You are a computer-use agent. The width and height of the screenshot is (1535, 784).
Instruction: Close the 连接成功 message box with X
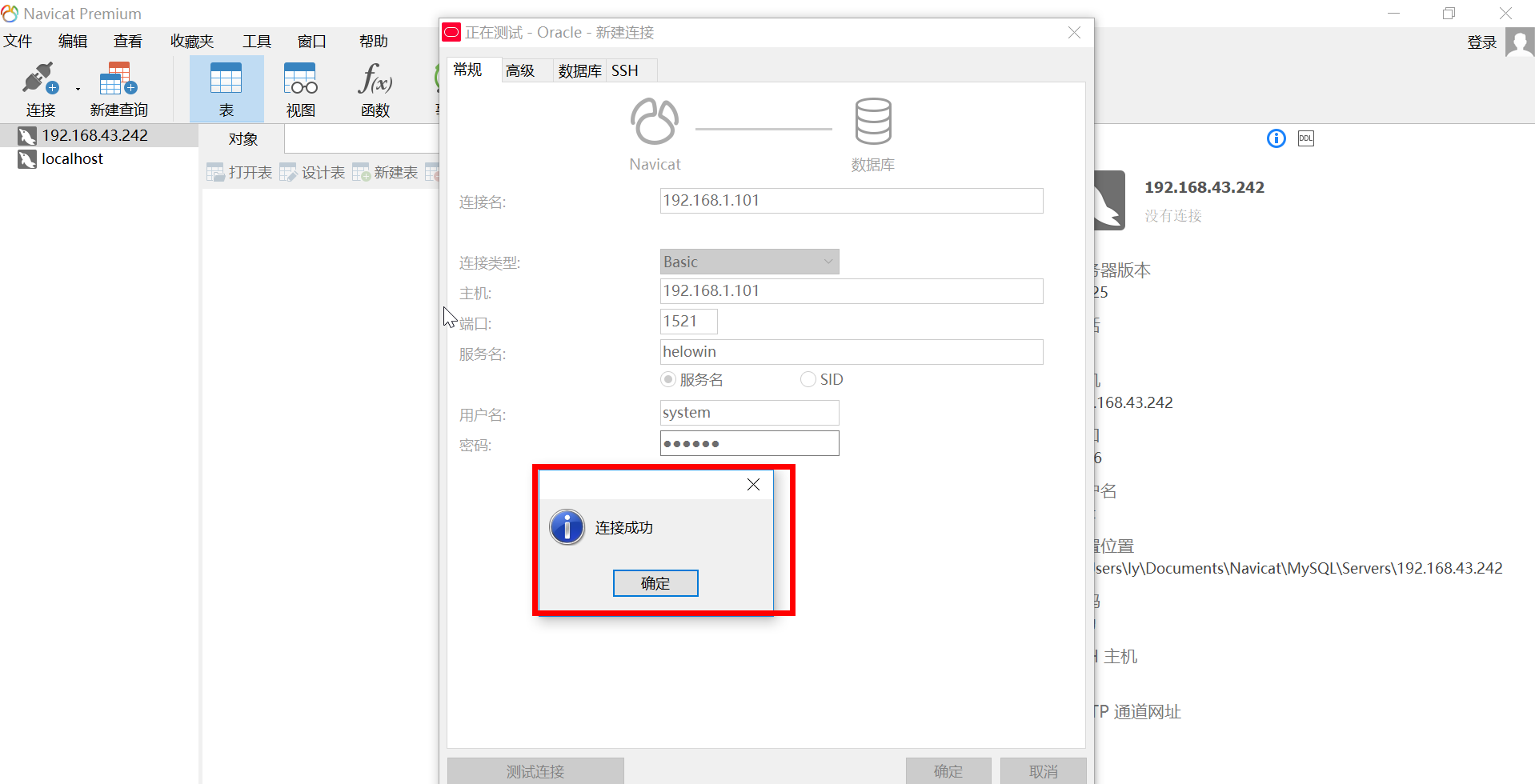point(753,485)
